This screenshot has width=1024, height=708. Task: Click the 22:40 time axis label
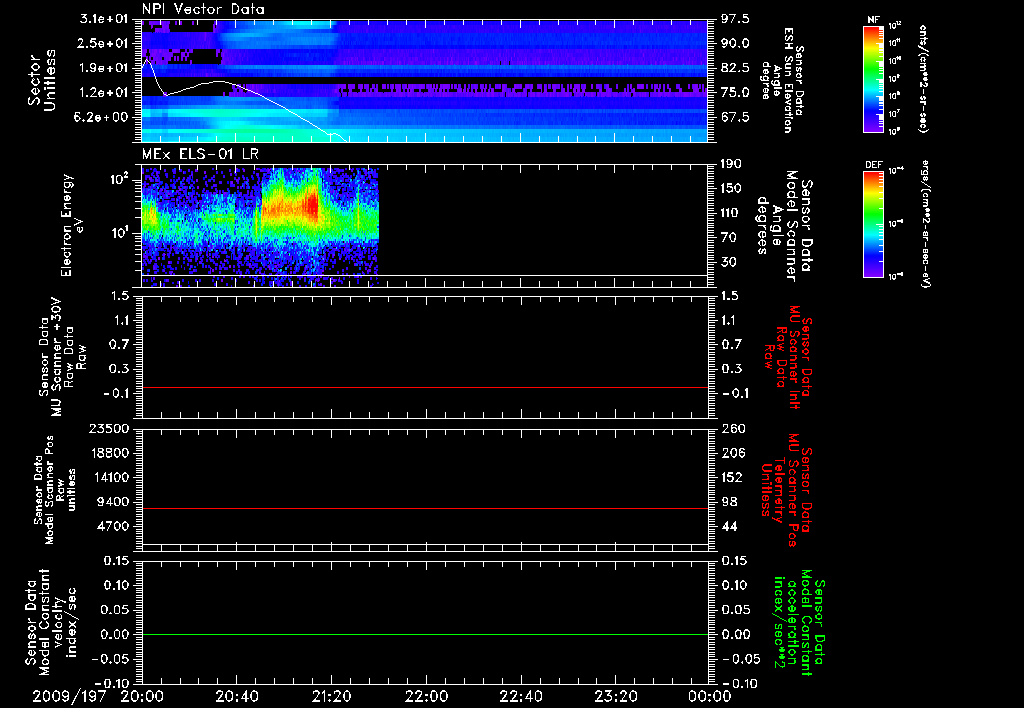click(x=521, y=696)
